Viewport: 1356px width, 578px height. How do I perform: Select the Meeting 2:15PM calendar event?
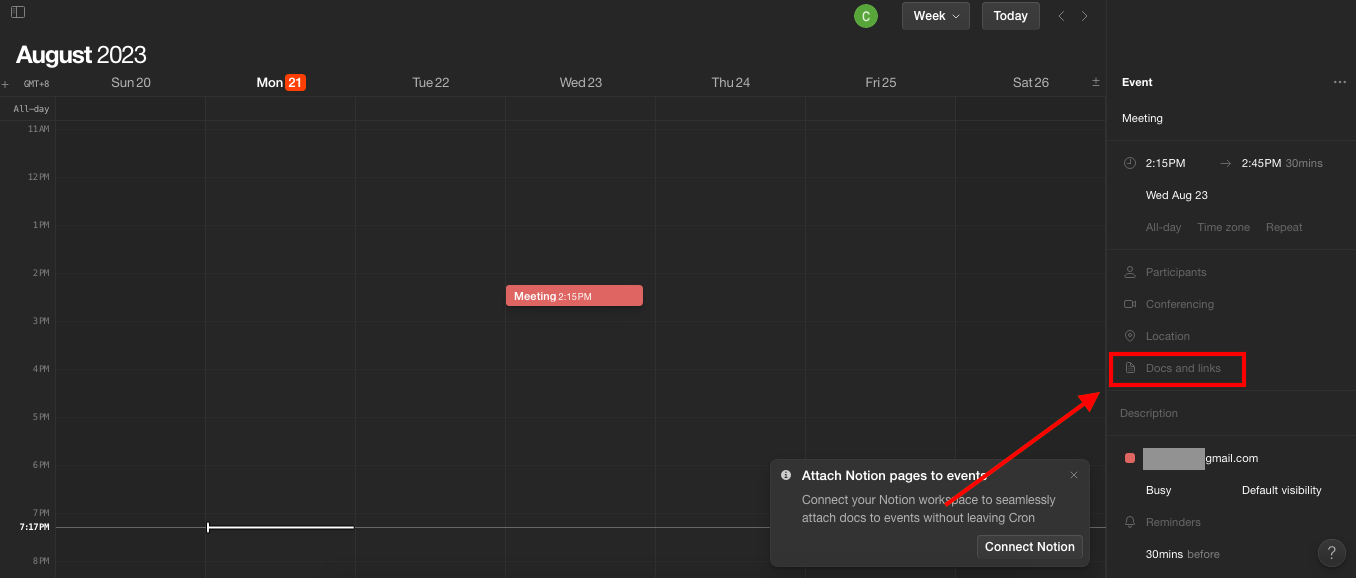pyautogui.click(x=574, y=296)
